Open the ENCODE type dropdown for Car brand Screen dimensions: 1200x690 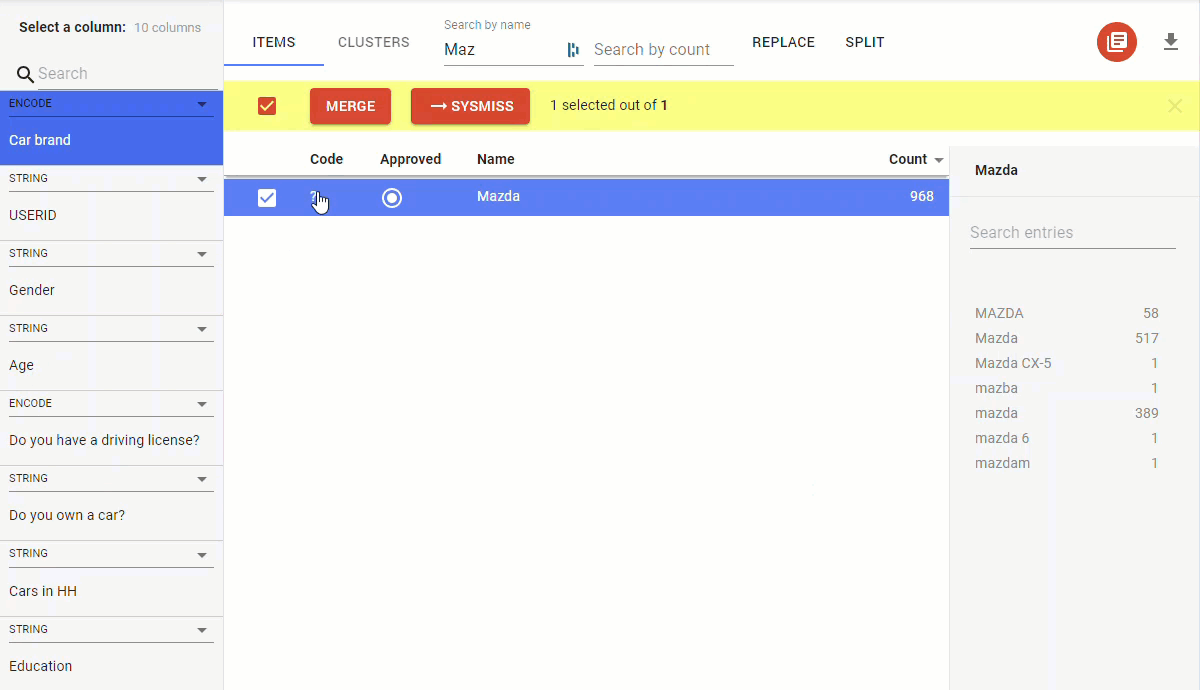coord(202,104)
